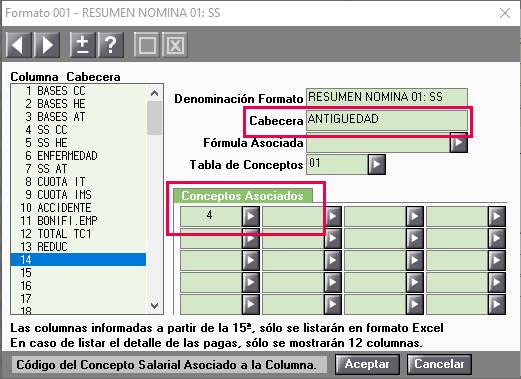The width and height of the screenshot is (521, 379).
Task: Click the empty square toolbar icon
Action: tap(147, 44)
